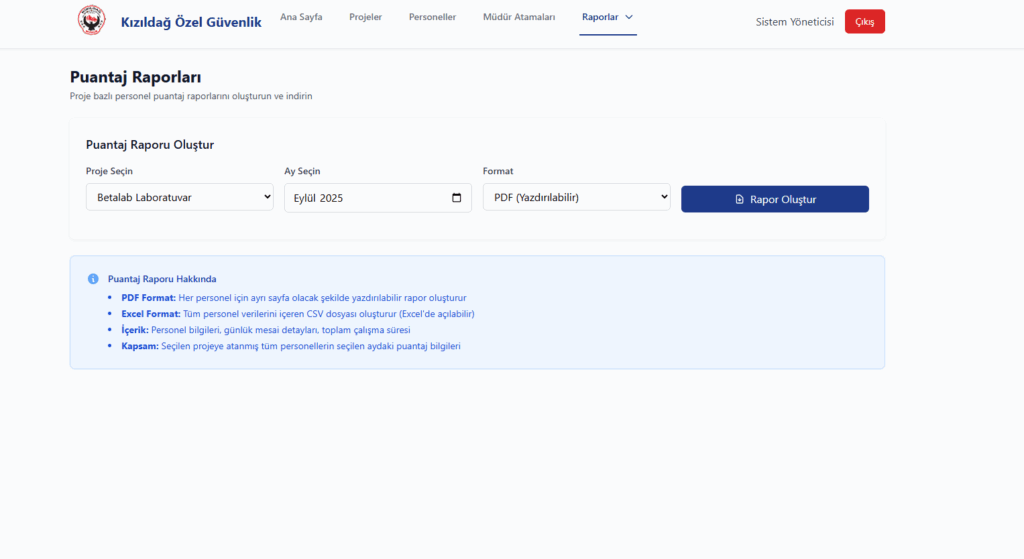Open the calendar picker icon in month field

click(457, 198)
